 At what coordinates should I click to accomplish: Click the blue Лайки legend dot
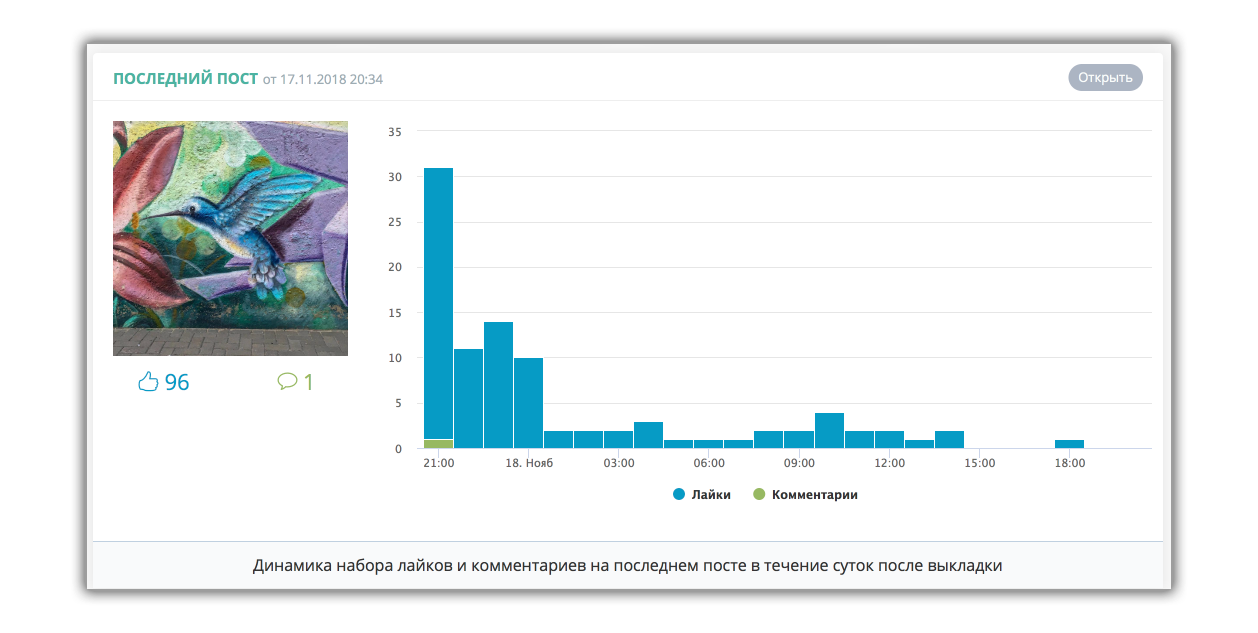pyautogui.click(x=679, y=494)
